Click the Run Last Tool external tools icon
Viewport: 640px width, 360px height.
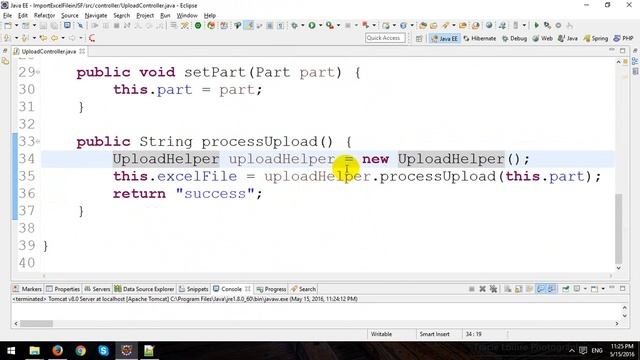[330, 25]
